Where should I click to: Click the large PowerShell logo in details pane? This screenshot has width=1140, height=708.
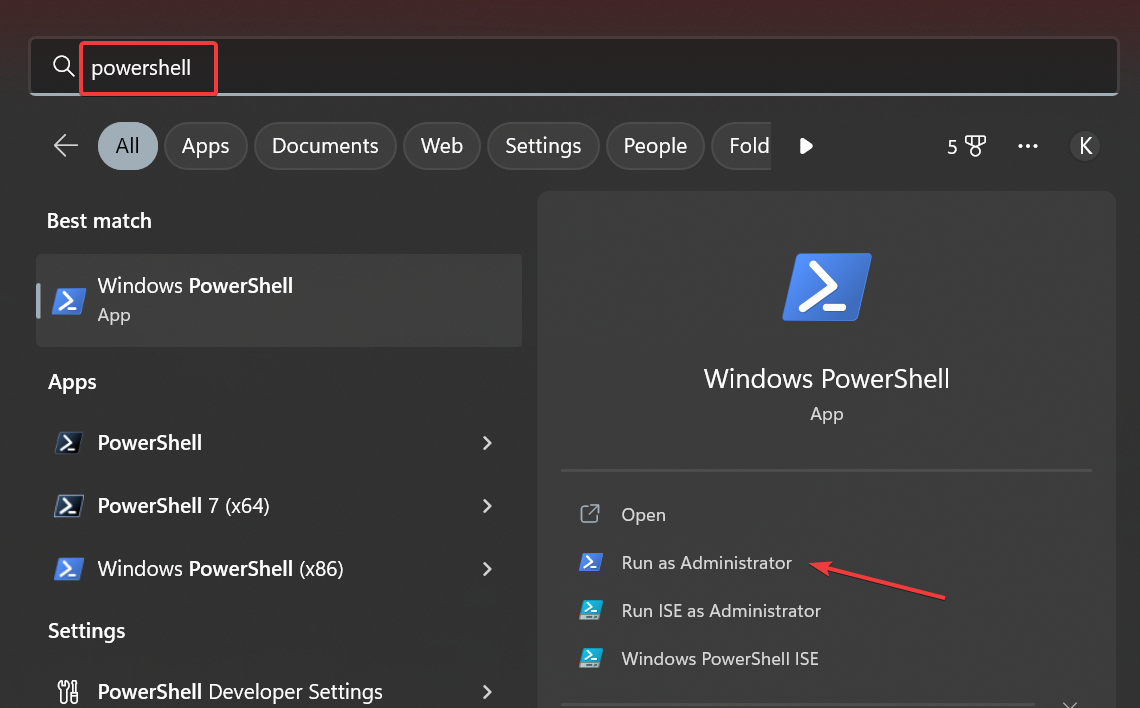click(x=827, y=287)
